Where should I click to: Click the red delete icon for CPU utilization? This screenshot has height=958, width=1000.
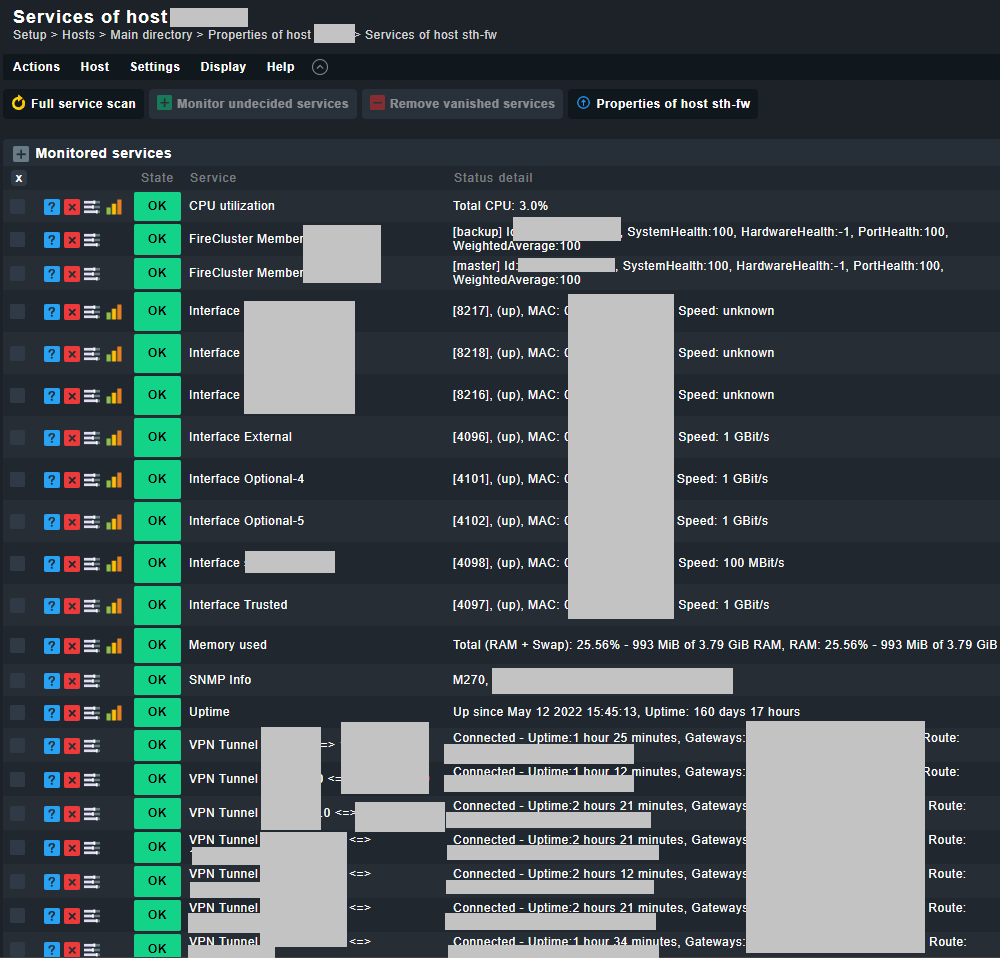click(x=71, y=206)
